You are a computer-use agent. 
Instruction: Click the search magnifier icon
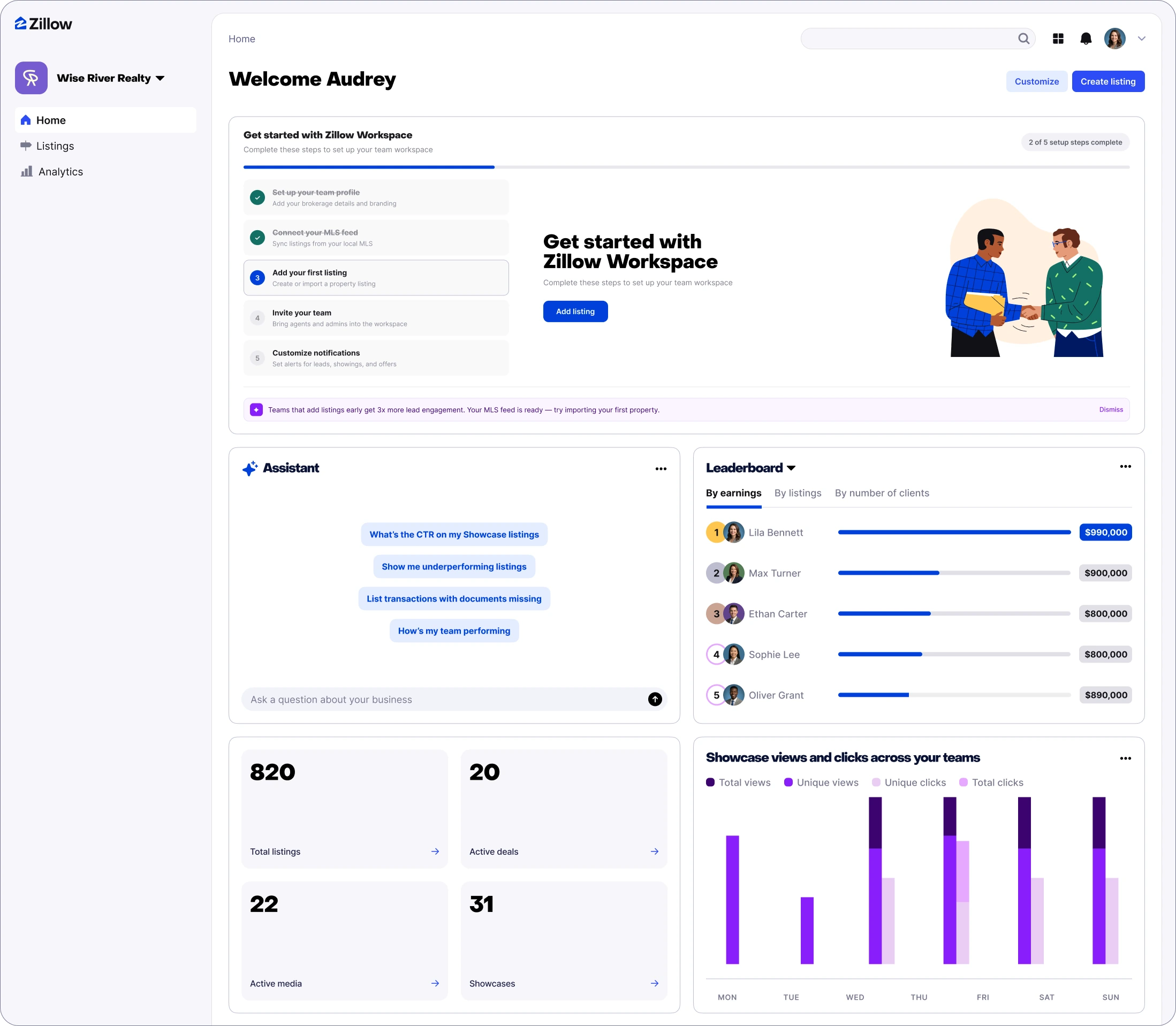[1023, 39]
